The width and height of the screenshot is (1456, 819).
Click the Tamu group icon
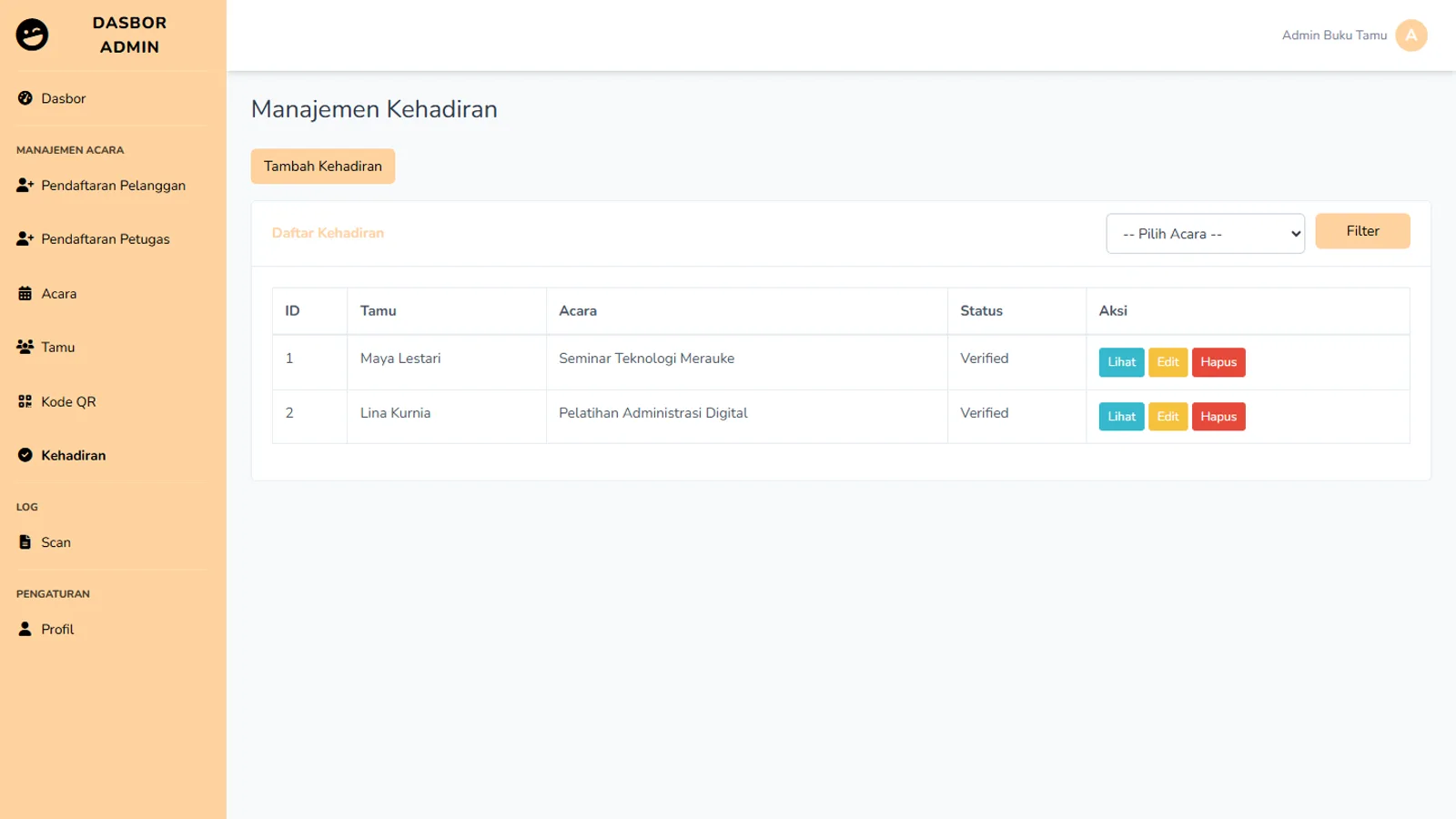coord(25,347)
